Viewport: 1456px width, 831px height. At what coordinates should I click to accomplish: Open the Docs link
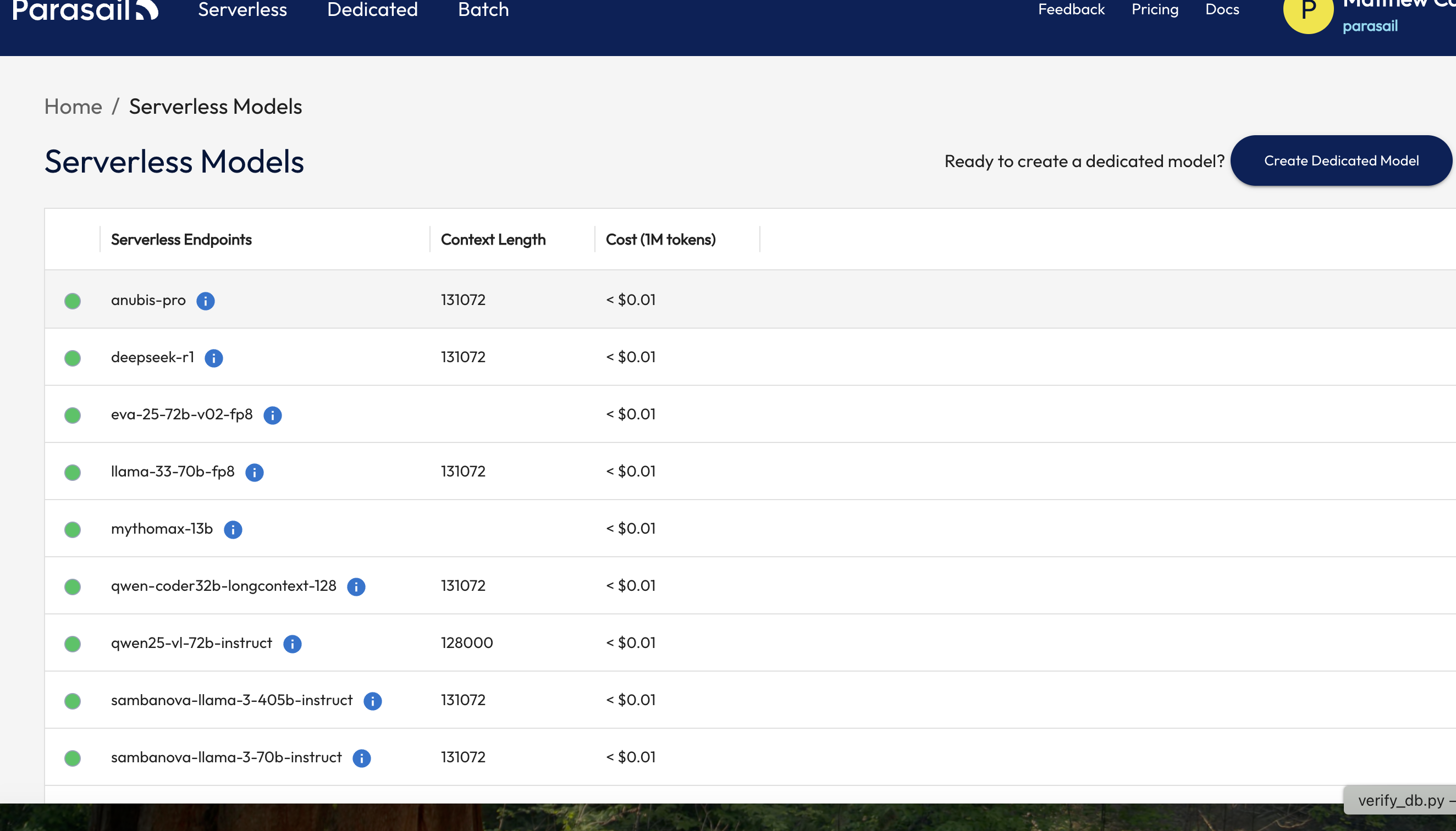point(1222,10)
